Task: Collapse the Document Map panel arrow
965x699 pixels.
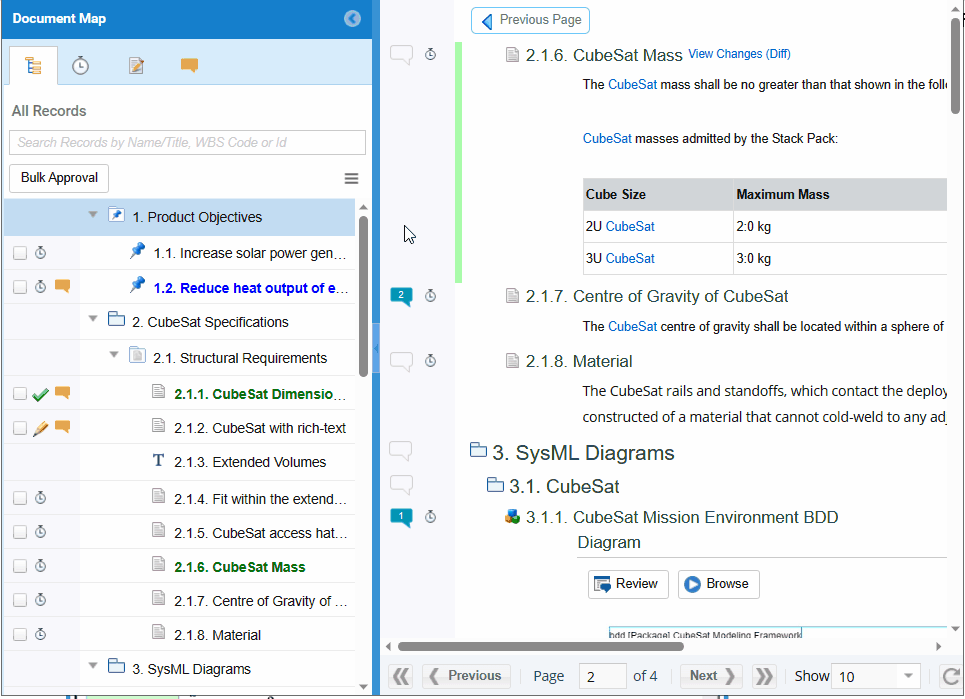Action: (352, 18)
